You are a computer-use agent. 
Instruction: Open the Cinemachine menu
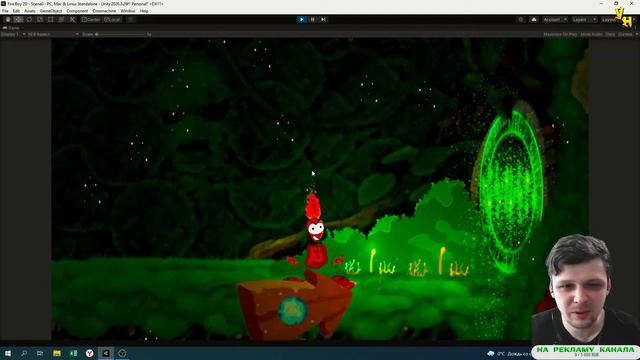104,11
